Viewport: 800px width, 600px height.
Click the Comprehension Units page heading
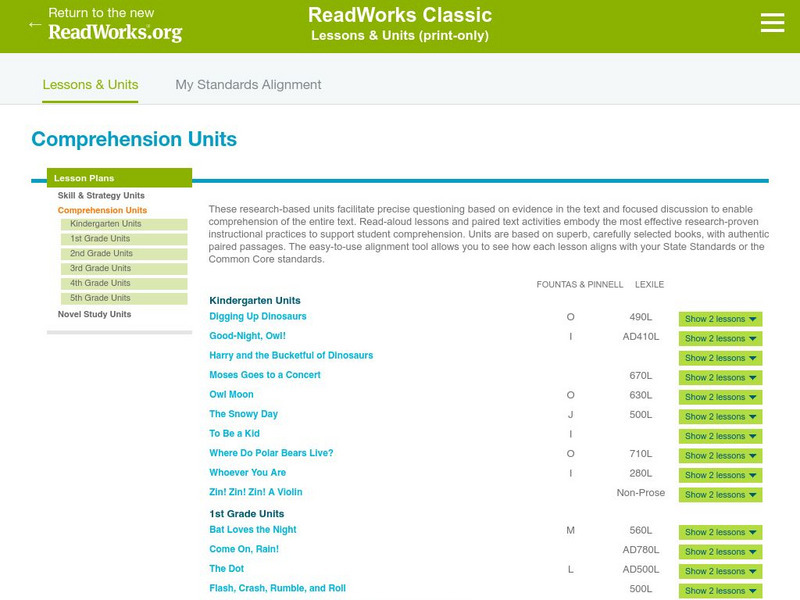click(x=134, y=139)
